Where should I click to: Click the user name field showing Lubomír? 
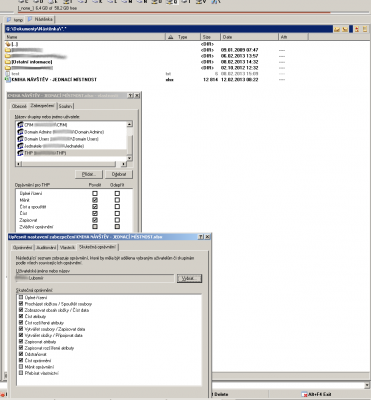pyautogui.click(x=95, y=278)
